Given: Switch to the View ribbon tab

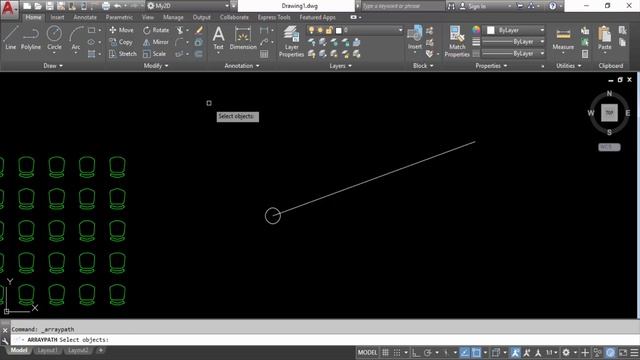Looking at the screenshot, I should coord(148,17).
